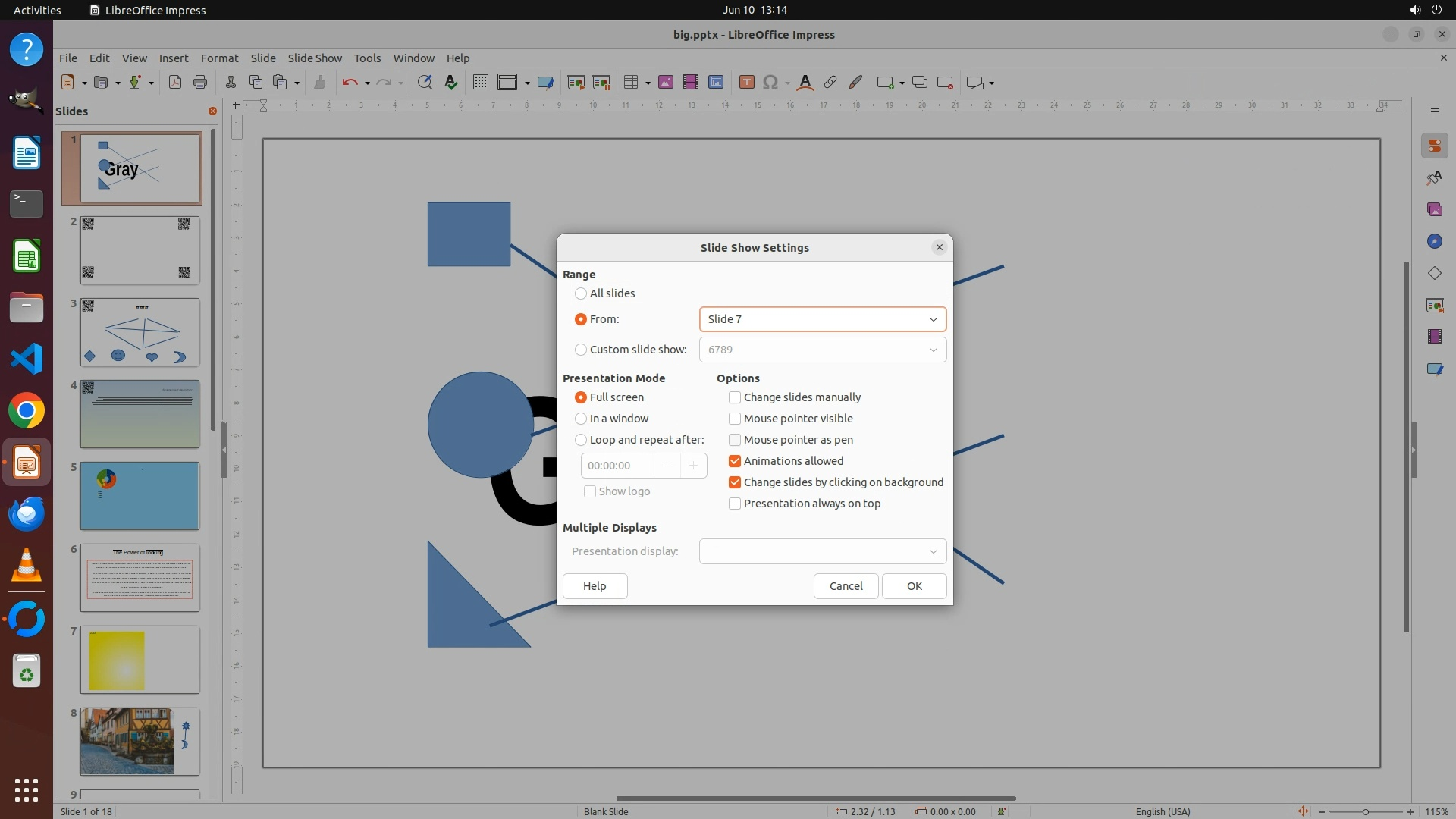Click the Print icon in toolbar

pos(200,83)
